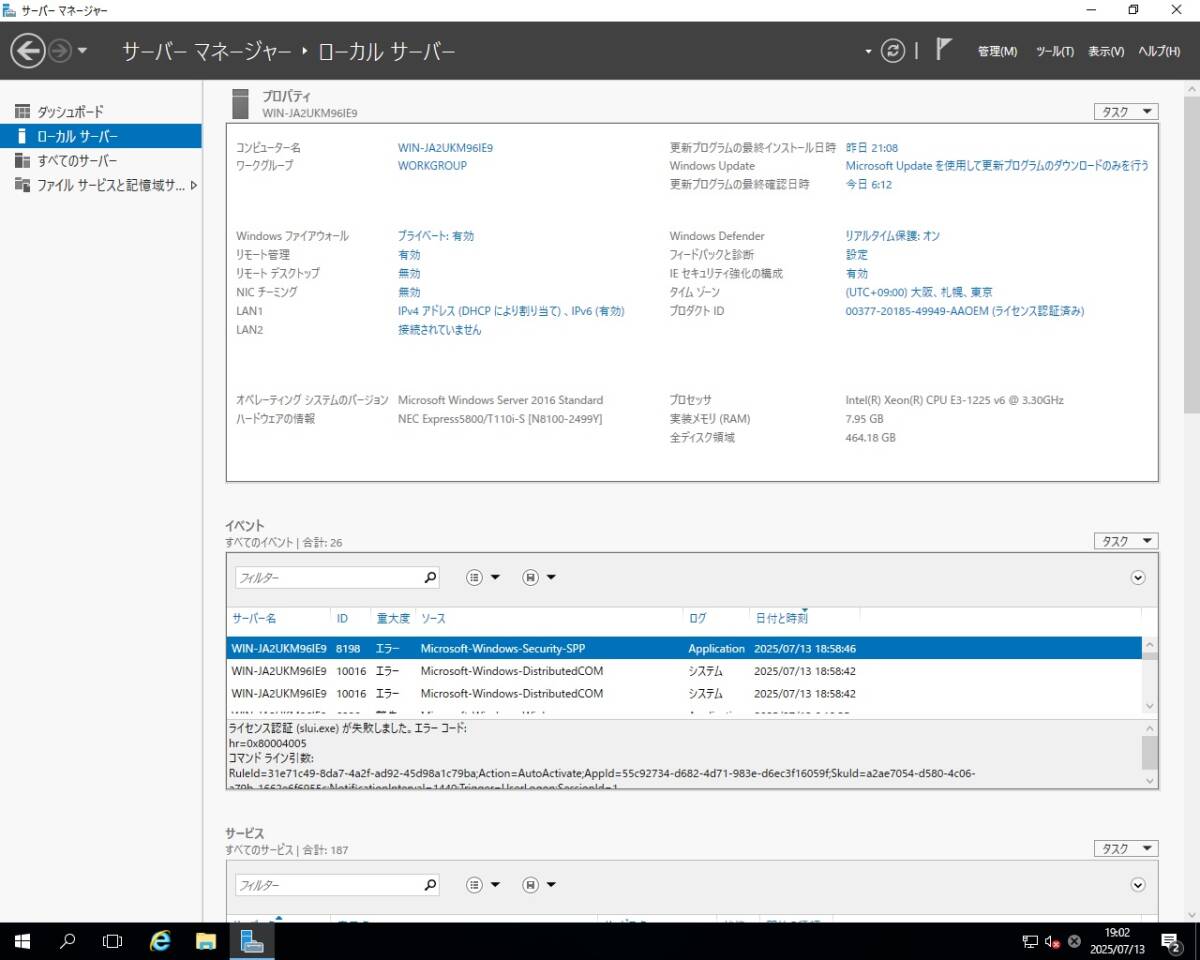Click リモート デスクトップ 無効 link
This screenshot has width=1200, height=960.
pyautogui.click(x=409, y=273)
